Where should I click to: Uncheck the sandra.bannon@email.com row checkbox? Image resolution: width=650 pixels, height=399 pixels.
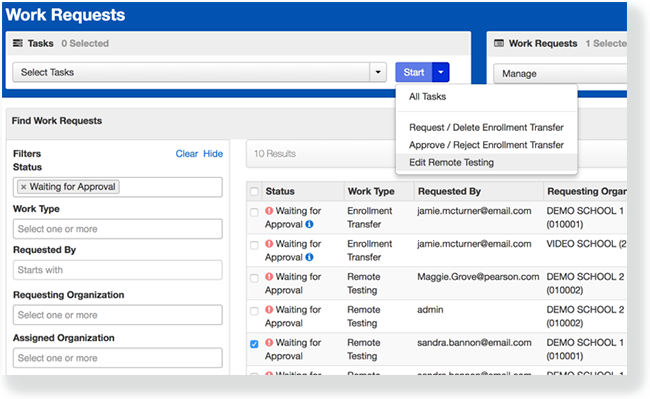254,344
